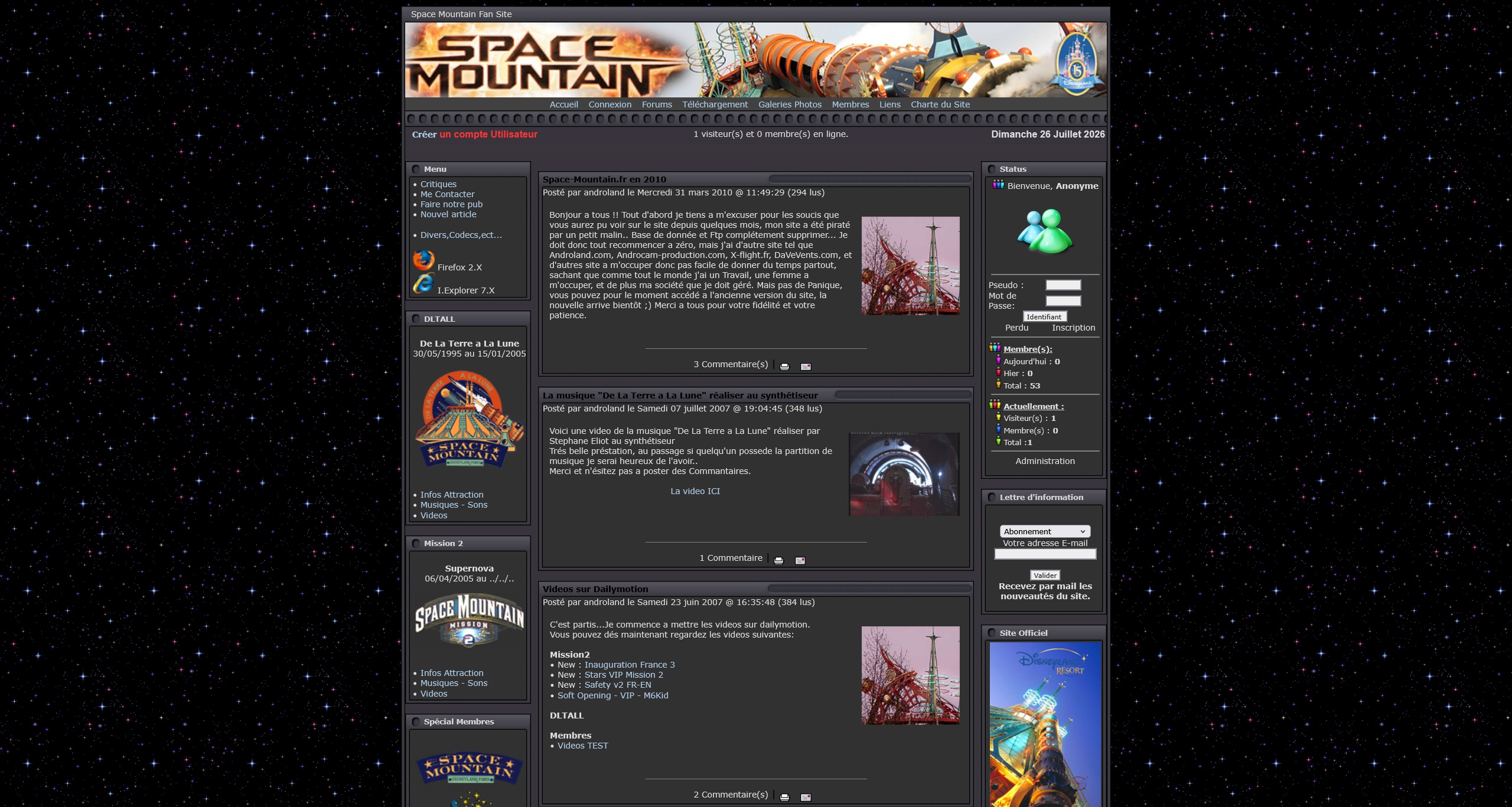Image resolution: width=1512 pixels, height=807 pixels.
Task: Open 2 Commentaire(s) link
Action: tap(731, 795)
